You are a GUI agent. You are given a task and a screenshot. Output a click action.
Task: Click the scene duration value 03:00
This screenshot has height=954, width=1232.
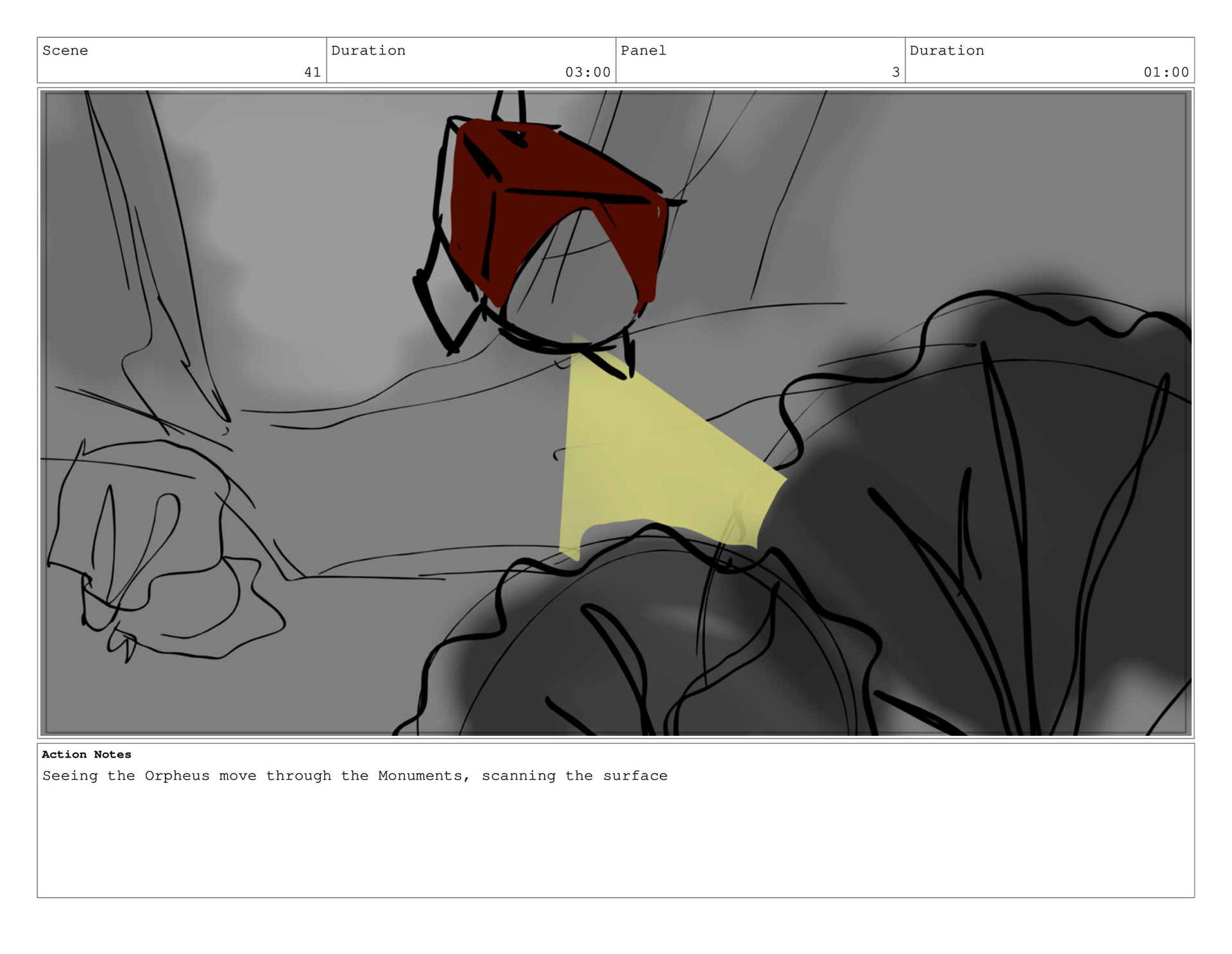(587, 72)
